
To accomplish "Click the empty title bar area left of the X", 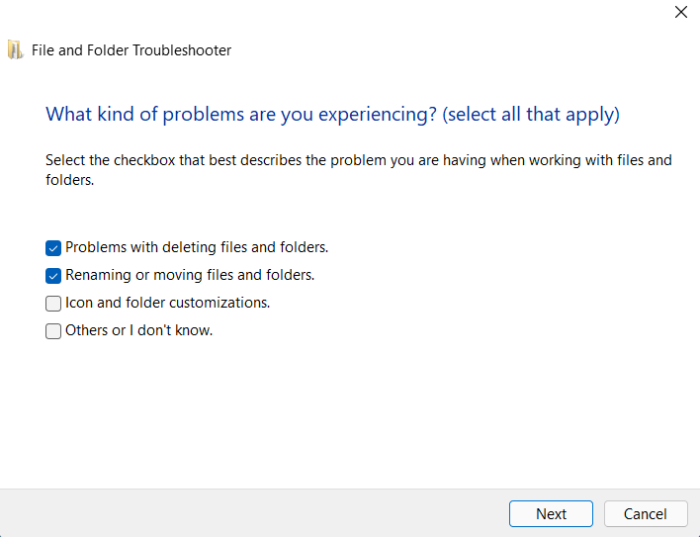I will point(400,14).
